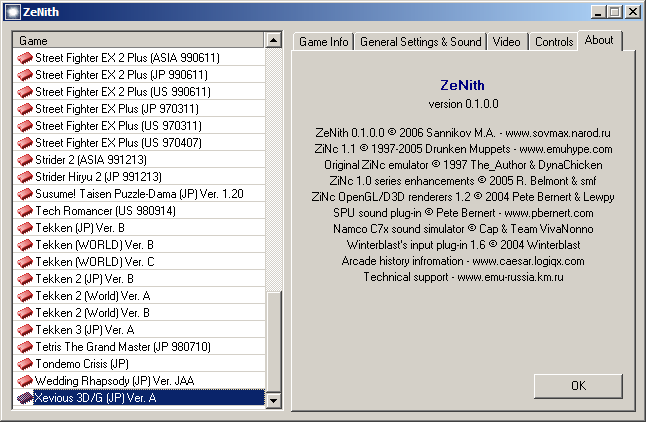
Task: Click chip icon for Street Fighter EX Plus (US 970311)
Action: point(25,126)
